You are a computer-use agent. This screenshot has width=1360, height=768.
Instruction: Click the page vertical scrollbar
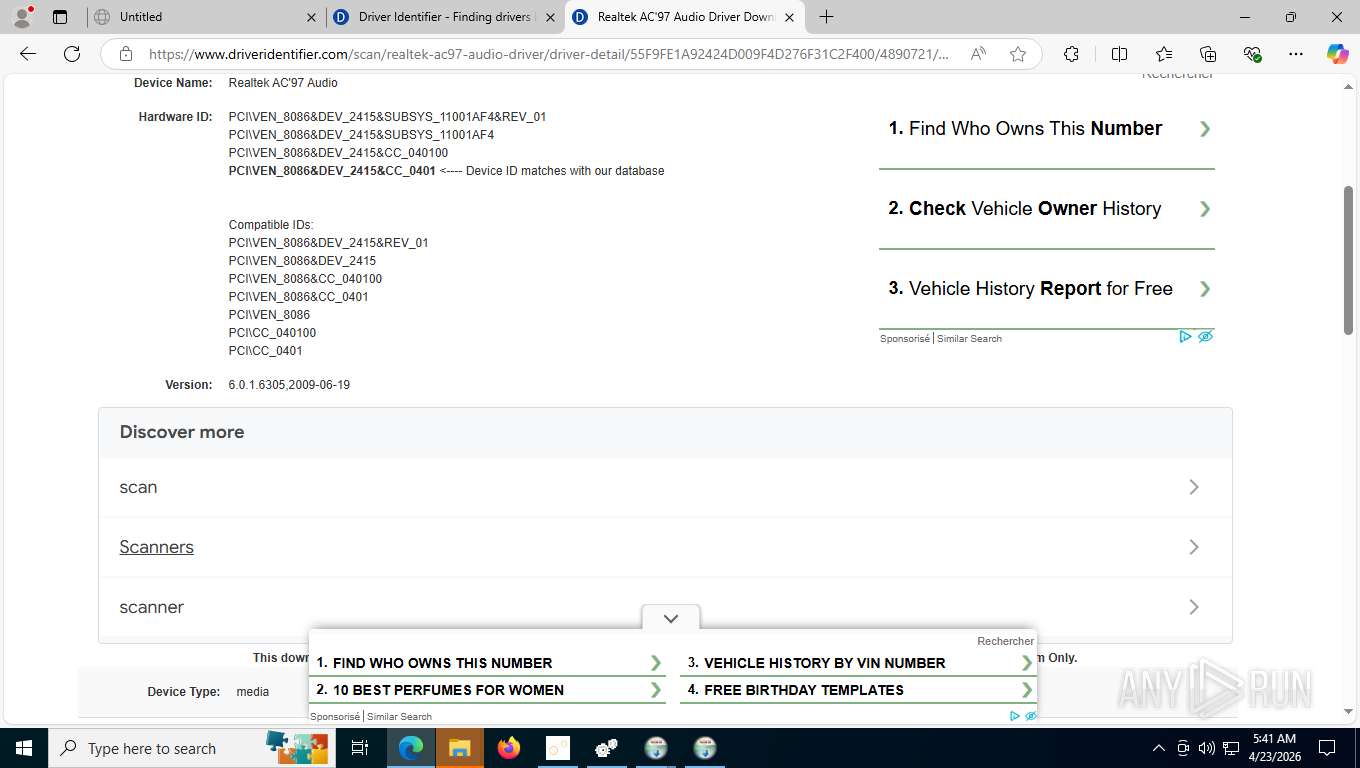point(1349,260)
